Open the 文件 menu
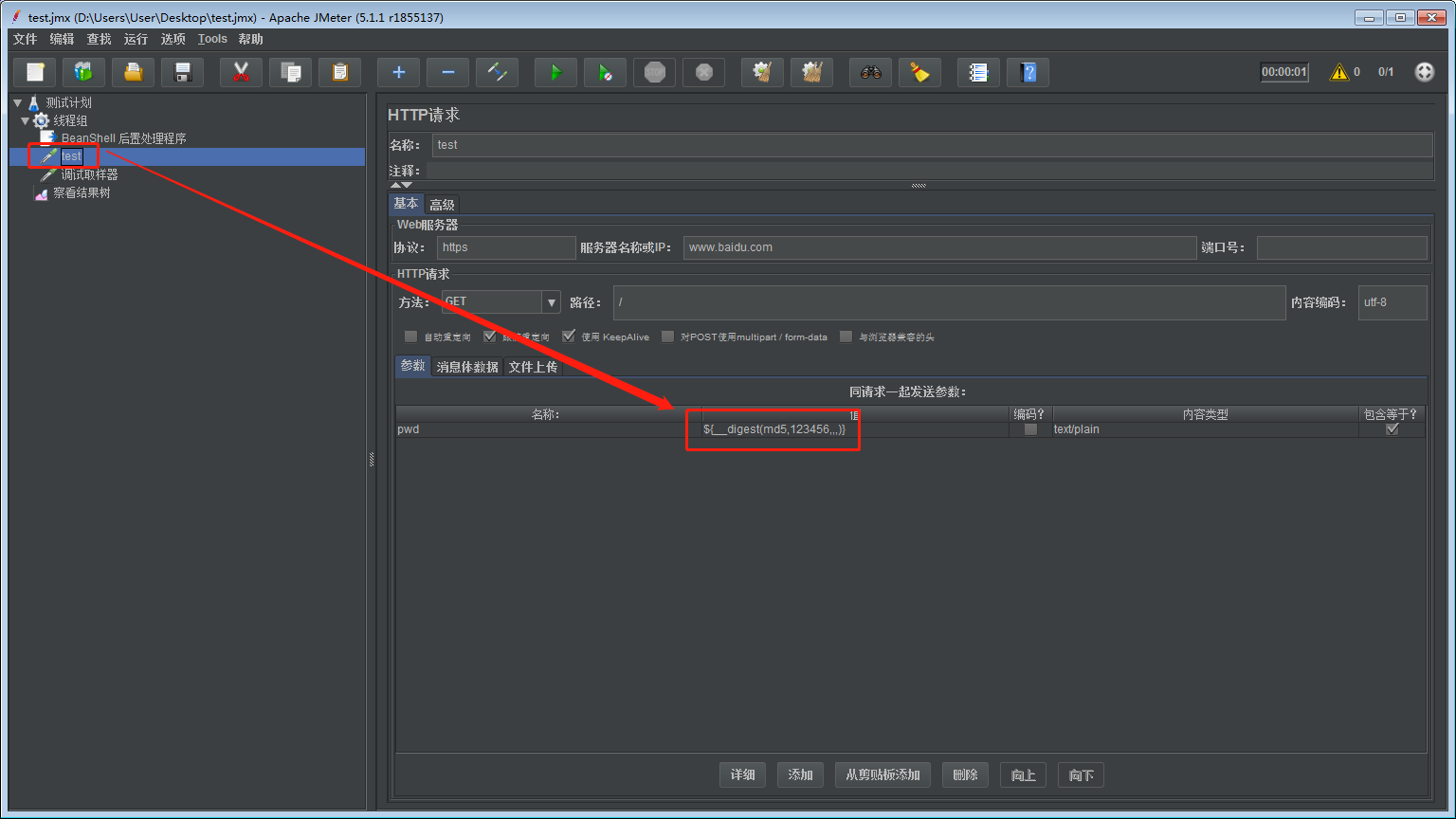Screen dimensions: 1456x819 point(26,39)
